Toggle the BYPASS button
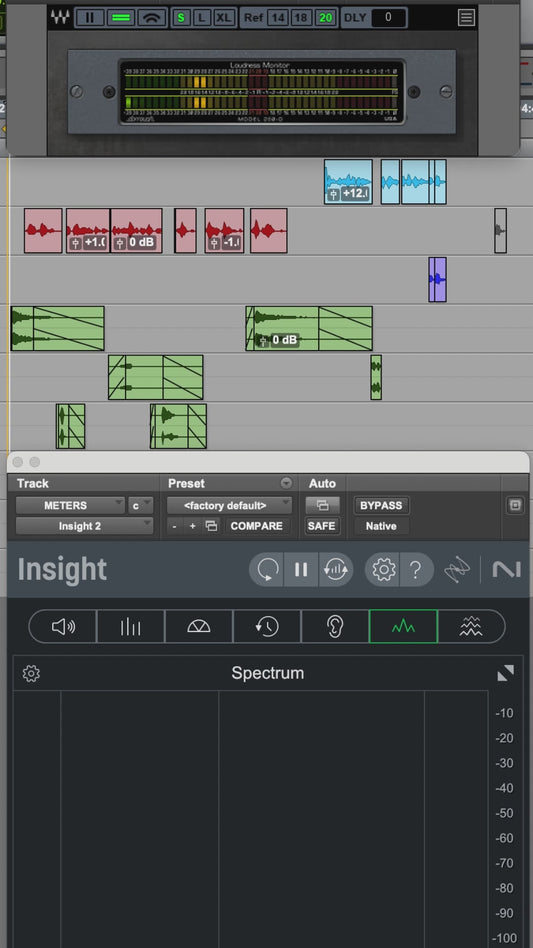The width and height of the screenshot is (533, 948). [381, 505]
